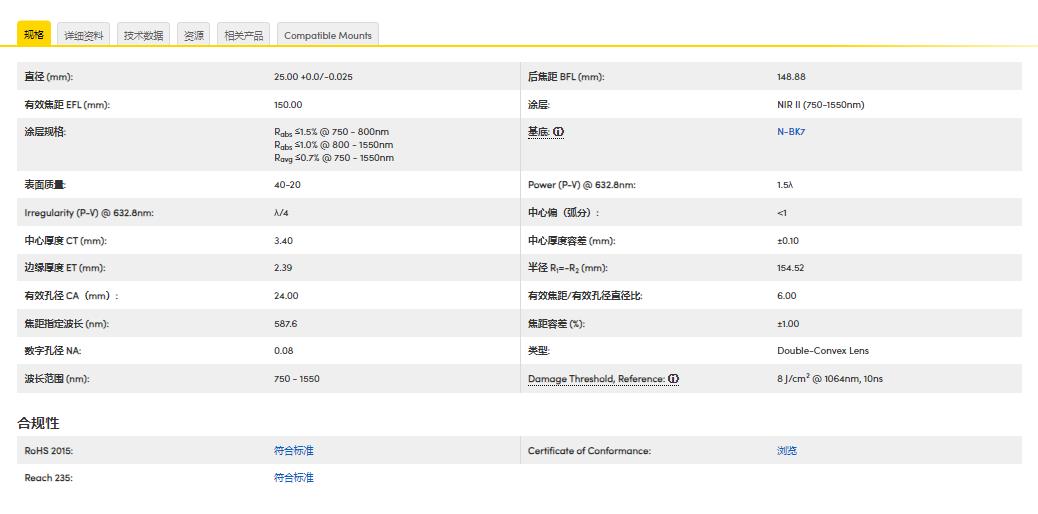Click the info icon next to 基底
1038x514 pixels.
point(559,132)
